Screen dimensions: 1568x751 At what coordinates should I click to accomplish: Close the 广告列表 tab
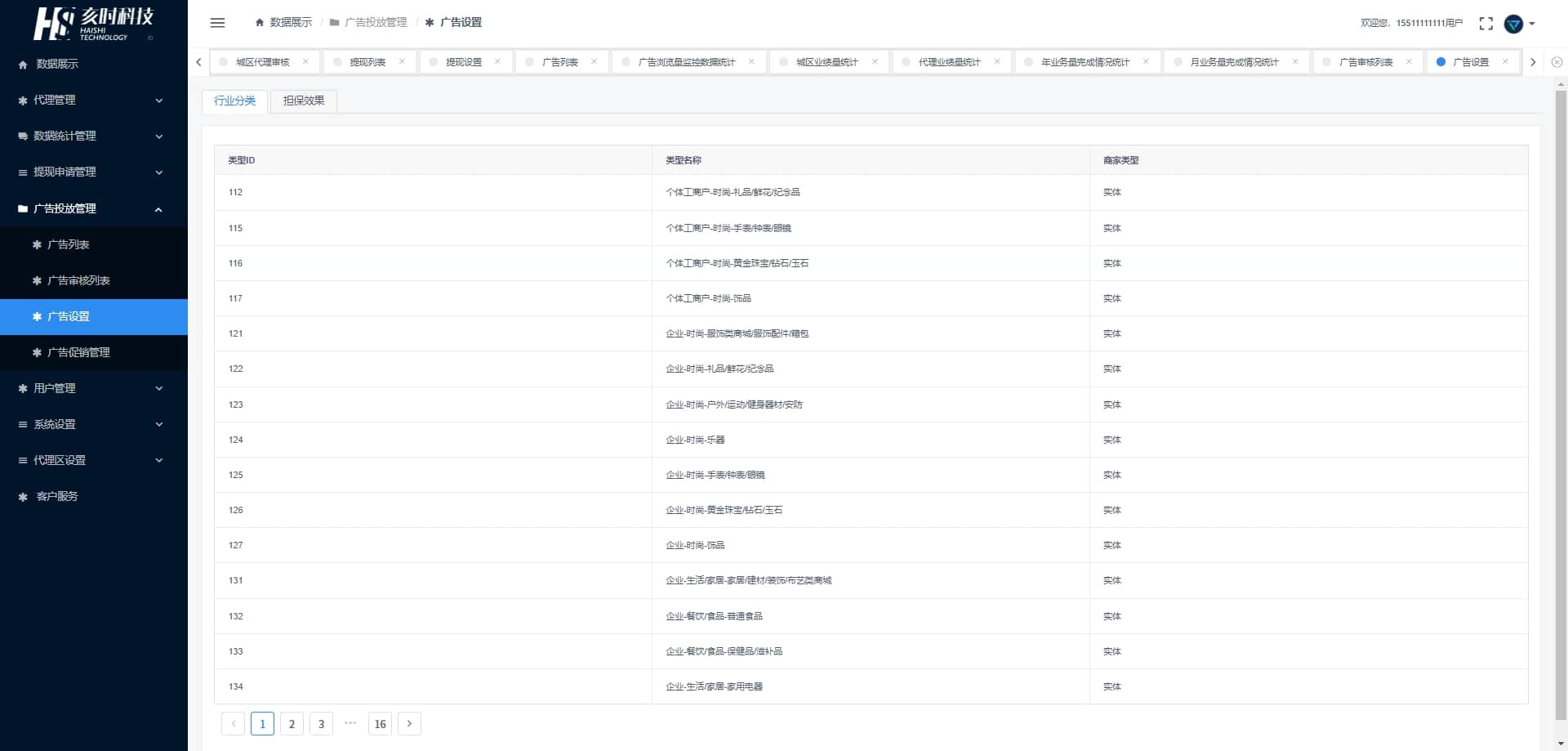point(594,61)
